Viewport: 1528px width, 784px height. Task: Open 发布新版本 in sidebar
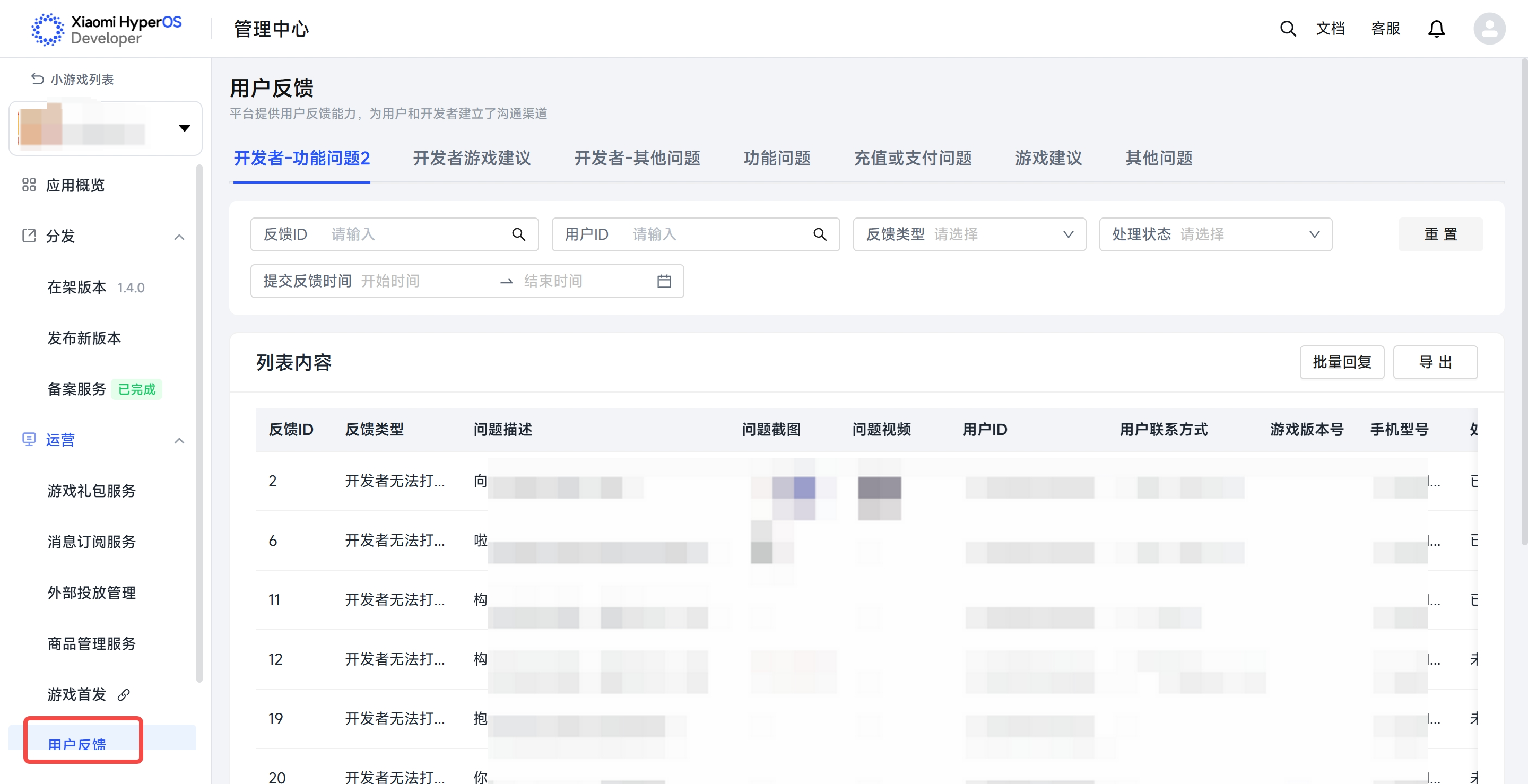[84, 338]
